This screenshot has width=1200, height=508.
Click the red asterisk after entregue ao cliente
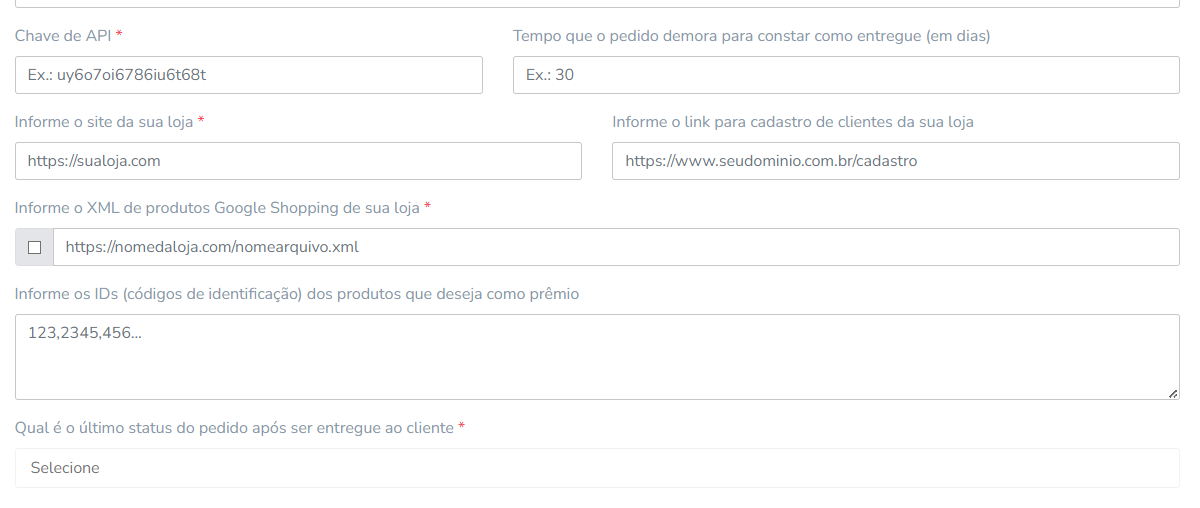point(462,427)
